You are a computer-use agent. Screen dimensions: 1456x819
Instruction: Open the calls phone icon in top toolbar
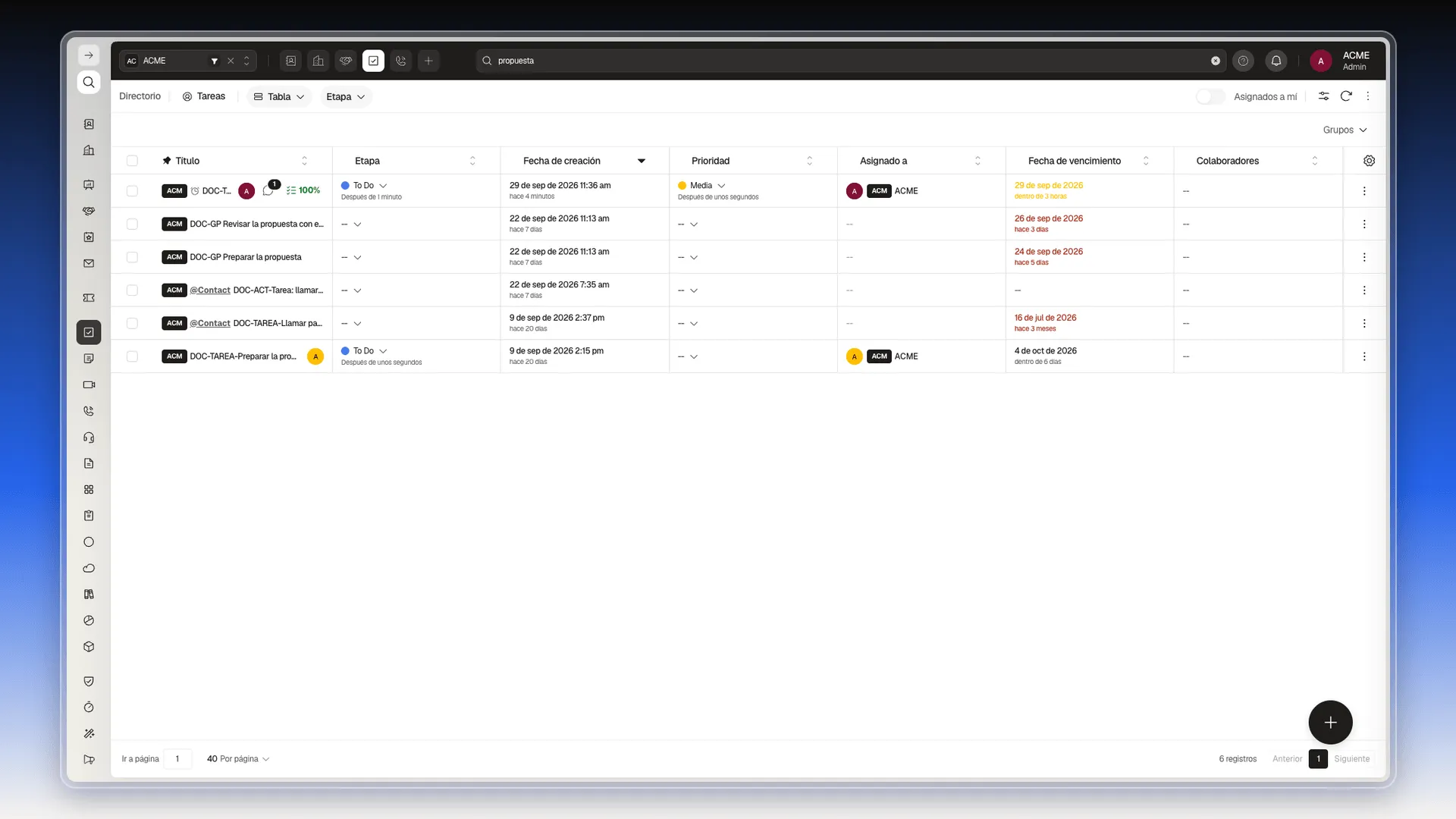coord(401,61)
